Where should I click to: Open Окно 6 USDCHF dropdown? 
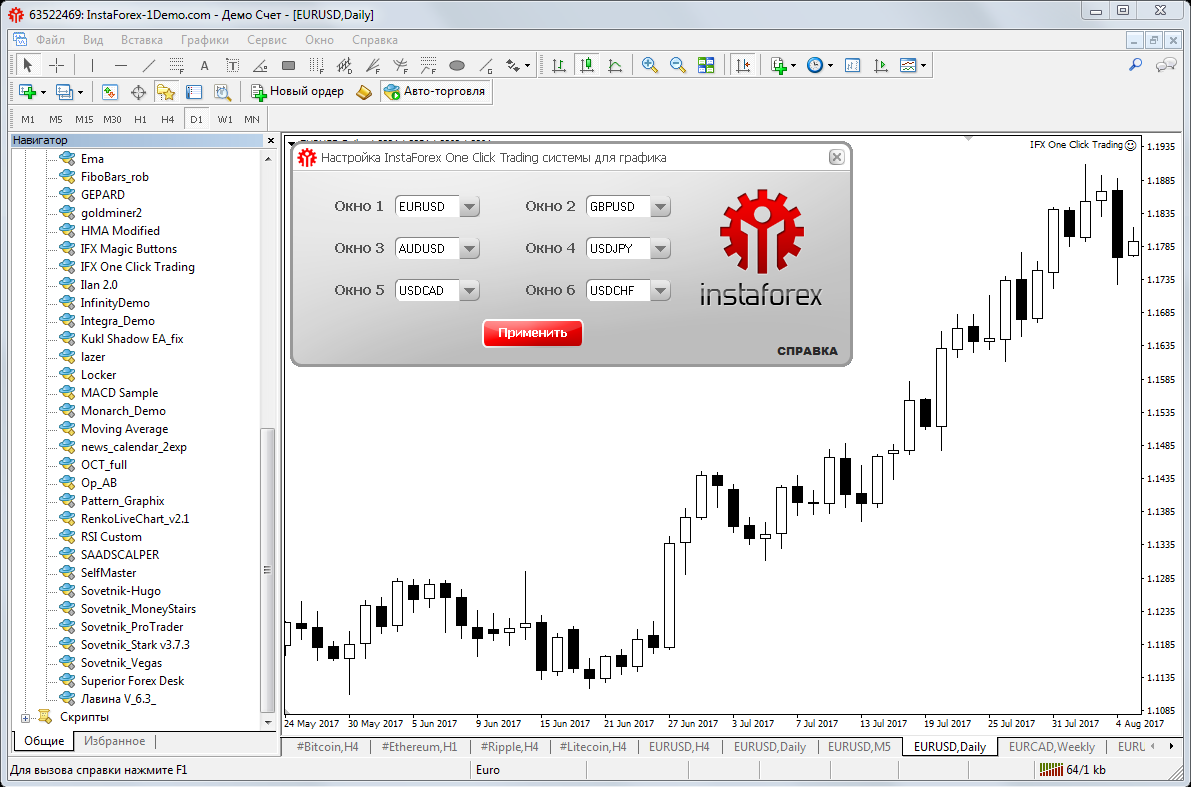click(x=661, y=290)
